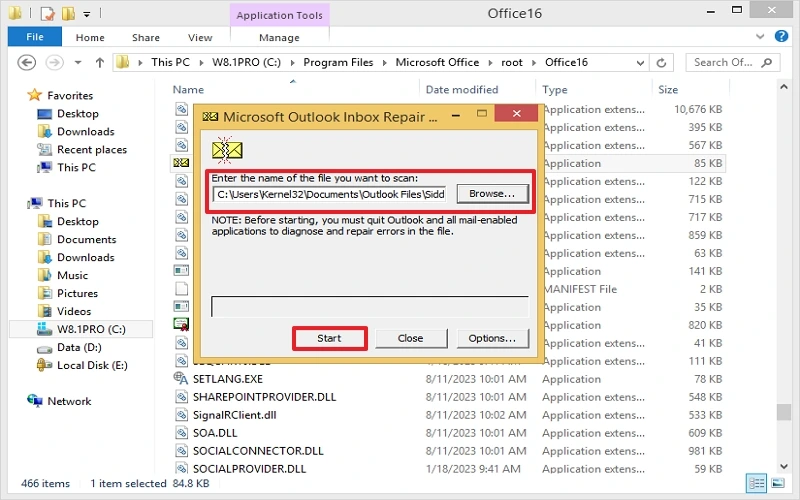Select SignalRClient.dll file
Screen dimensions: 800x500
[235, 415]
